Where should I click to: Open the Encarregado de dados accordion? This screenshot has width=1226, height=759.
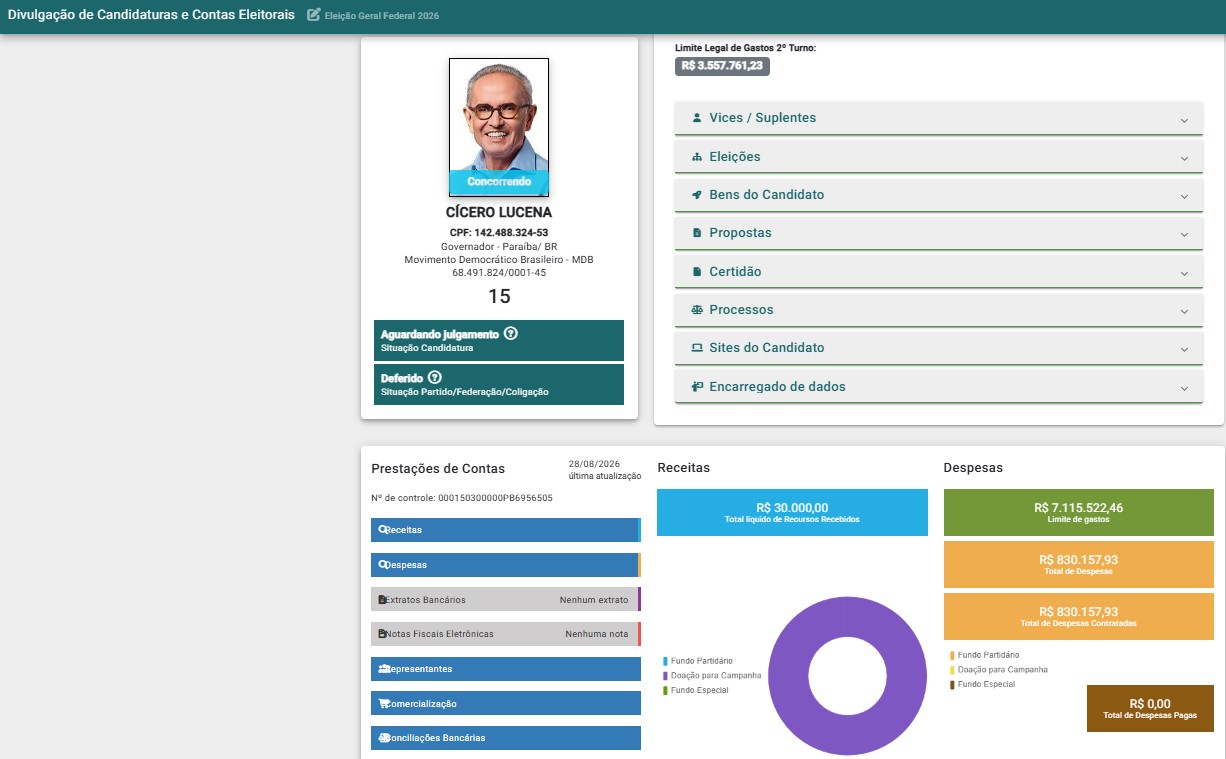click(x=939, y=387)
